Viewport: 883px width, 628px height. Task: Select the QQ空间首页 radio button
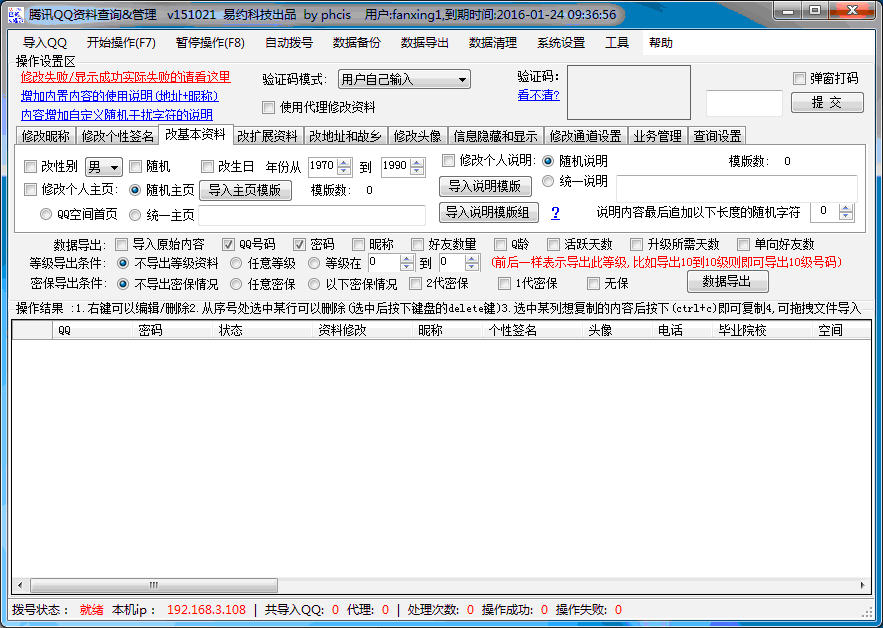(45, 214)
